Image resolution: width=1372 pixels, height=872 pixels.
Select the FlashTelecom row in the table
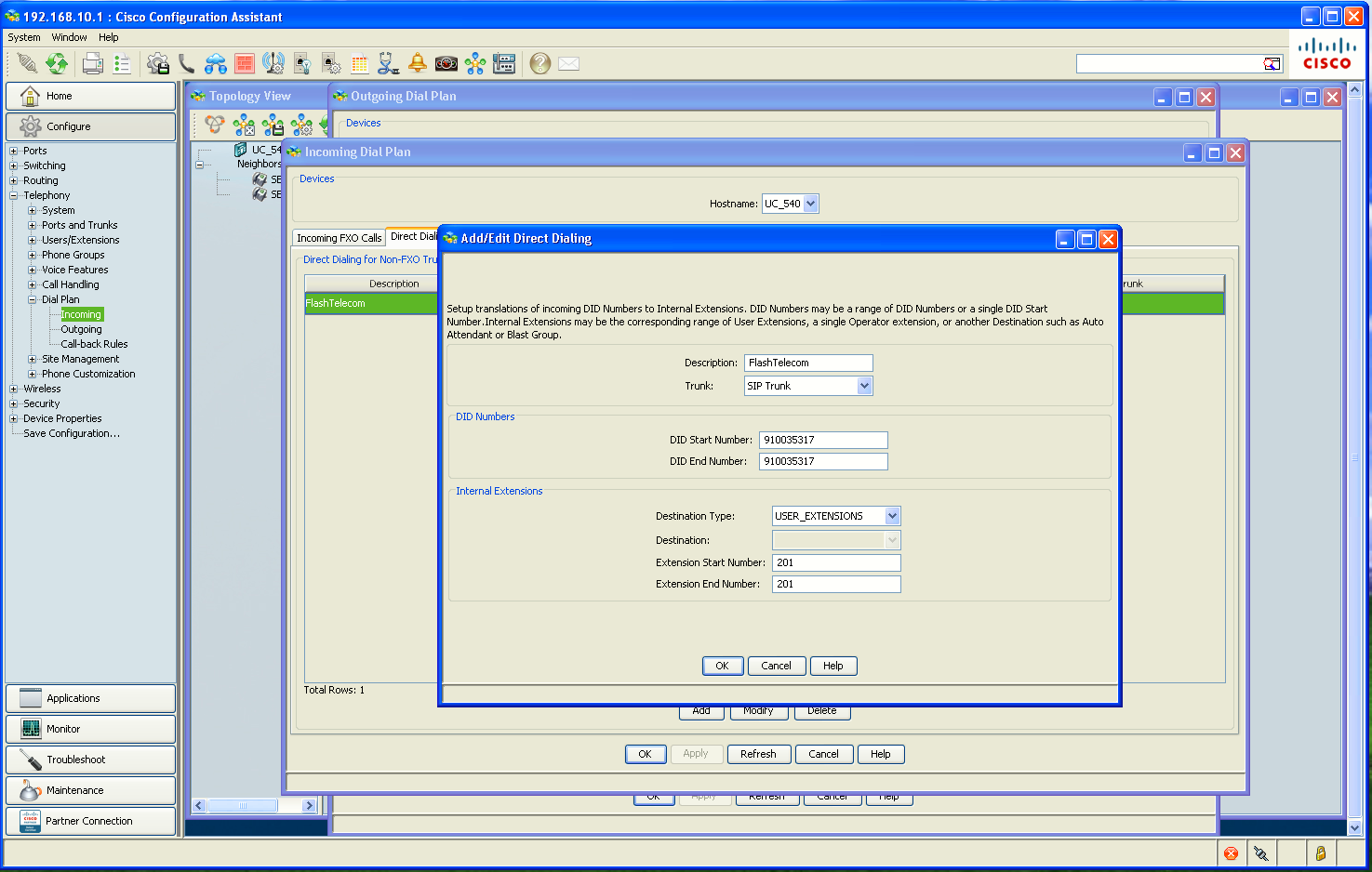pos(371,303)
